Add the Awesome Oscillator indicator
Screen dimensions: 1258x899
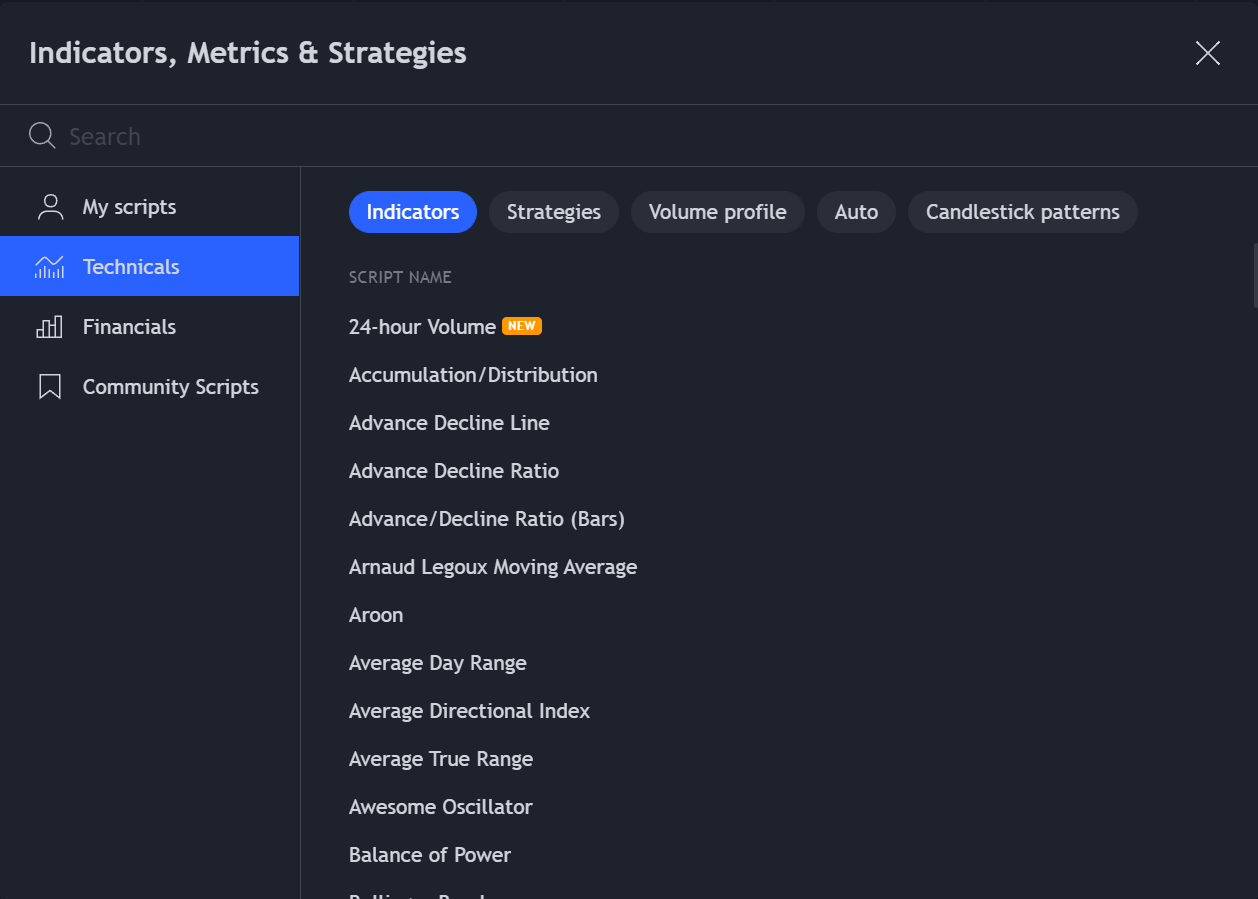[440, 807]
